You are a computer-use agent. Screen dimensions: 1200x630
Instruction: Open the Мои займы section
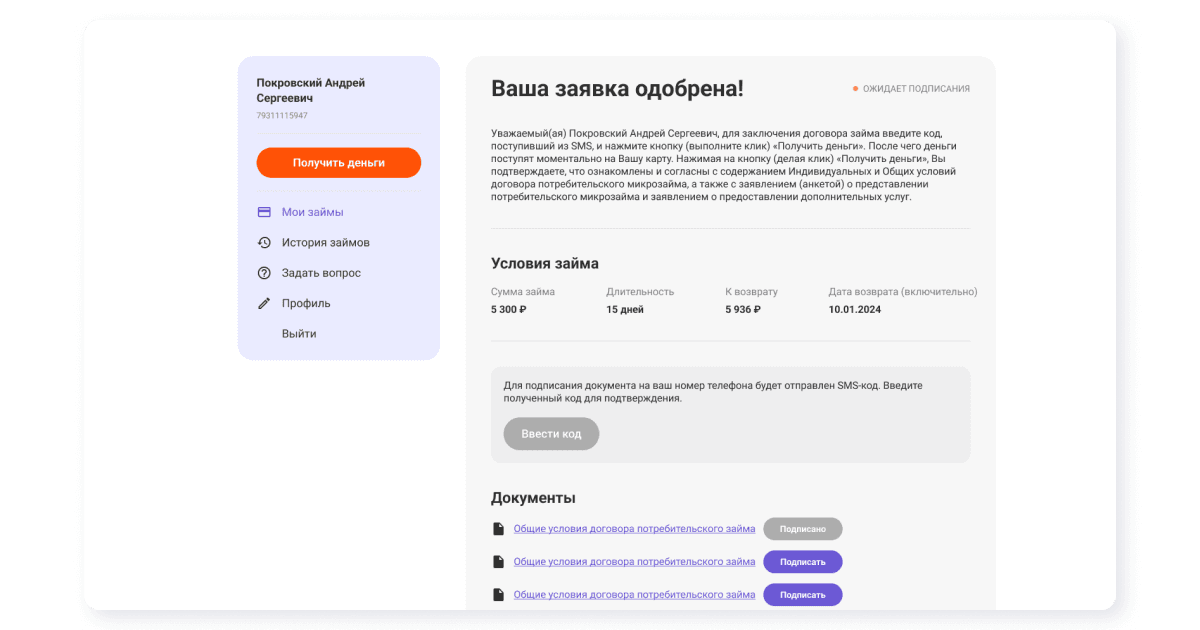[312, 212]
